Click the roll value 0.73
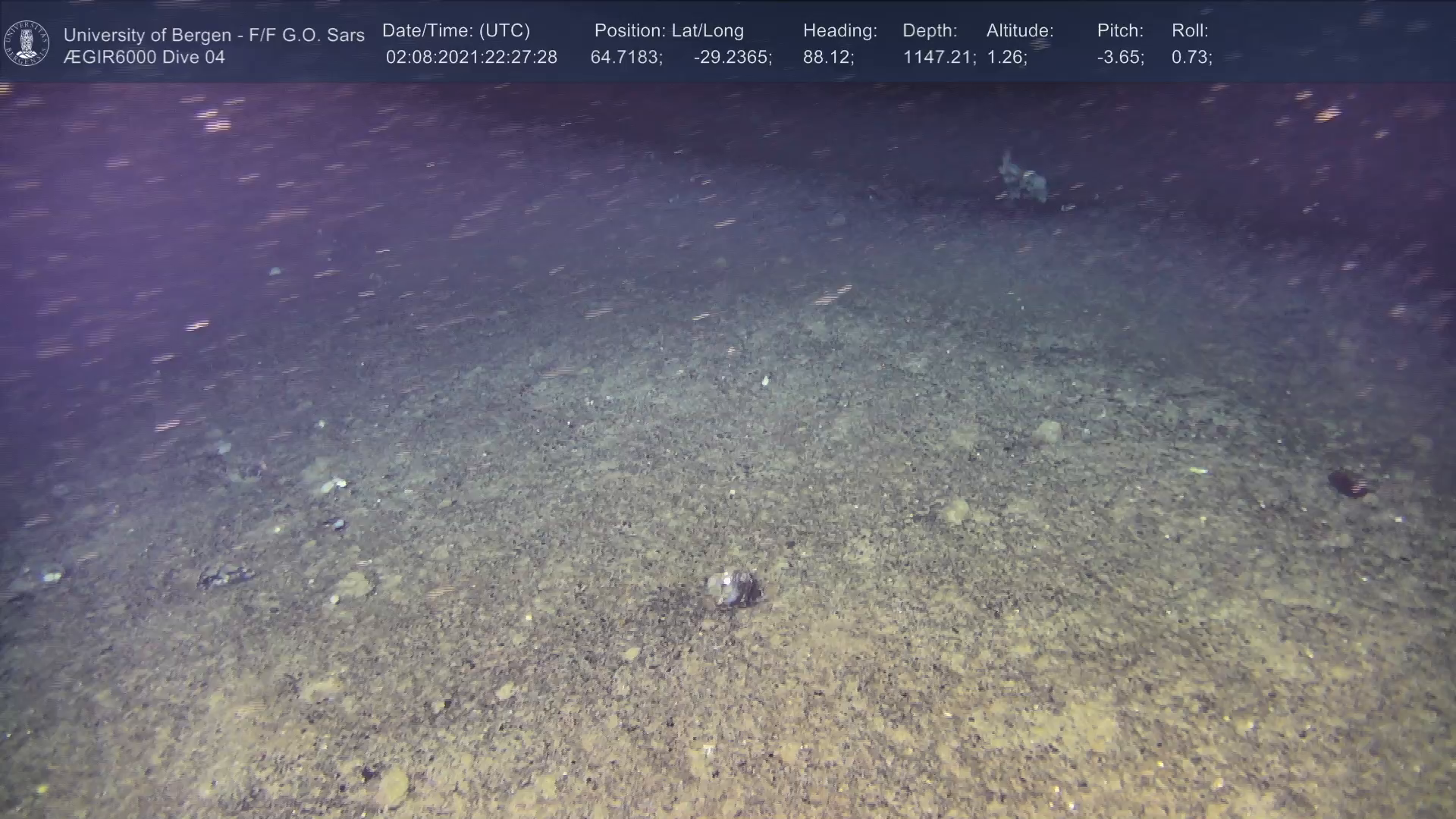 pyautogui.click(x=1191, y=58)
